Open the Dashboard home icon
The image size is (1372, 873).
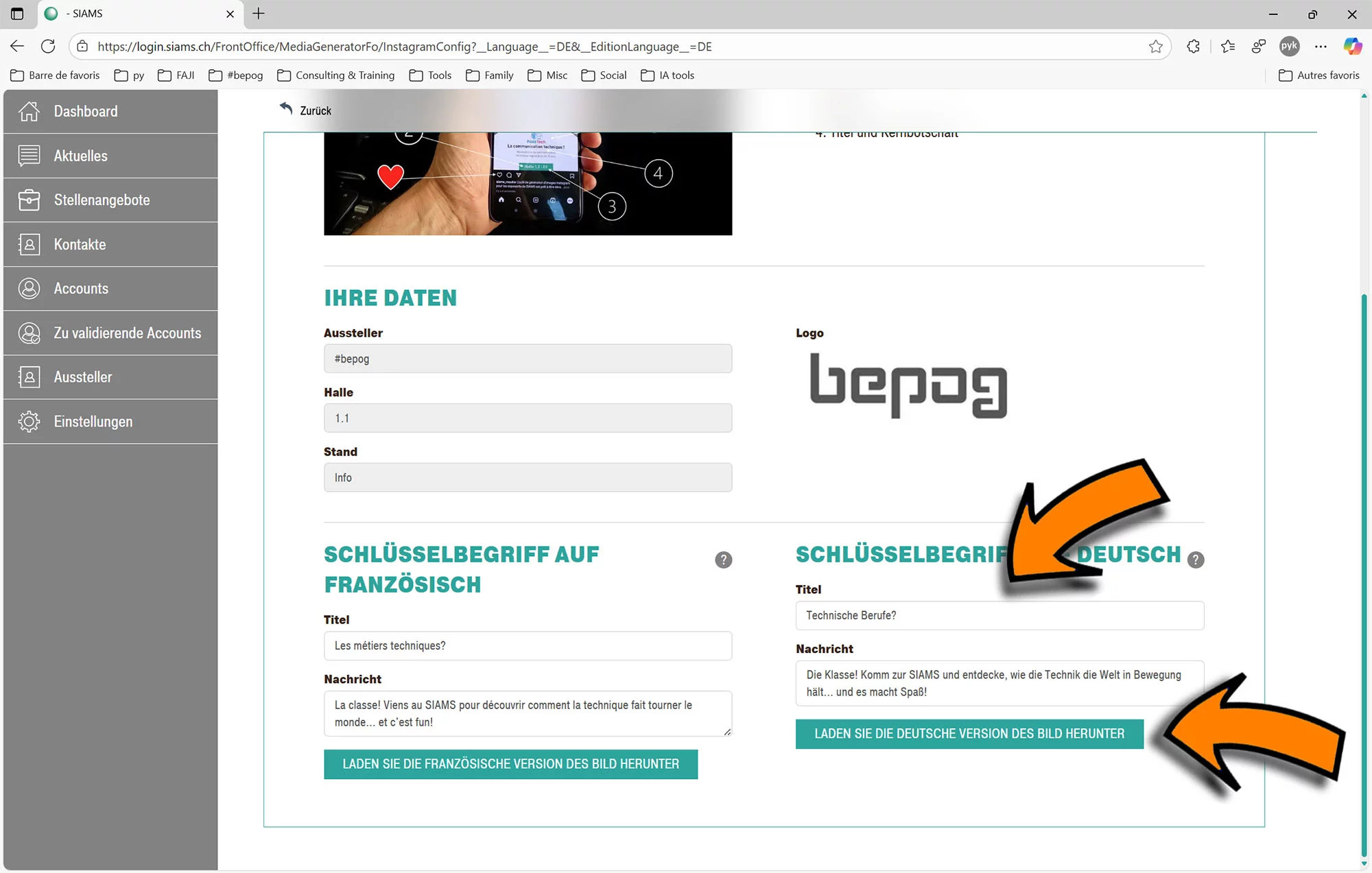click(29, 111)
